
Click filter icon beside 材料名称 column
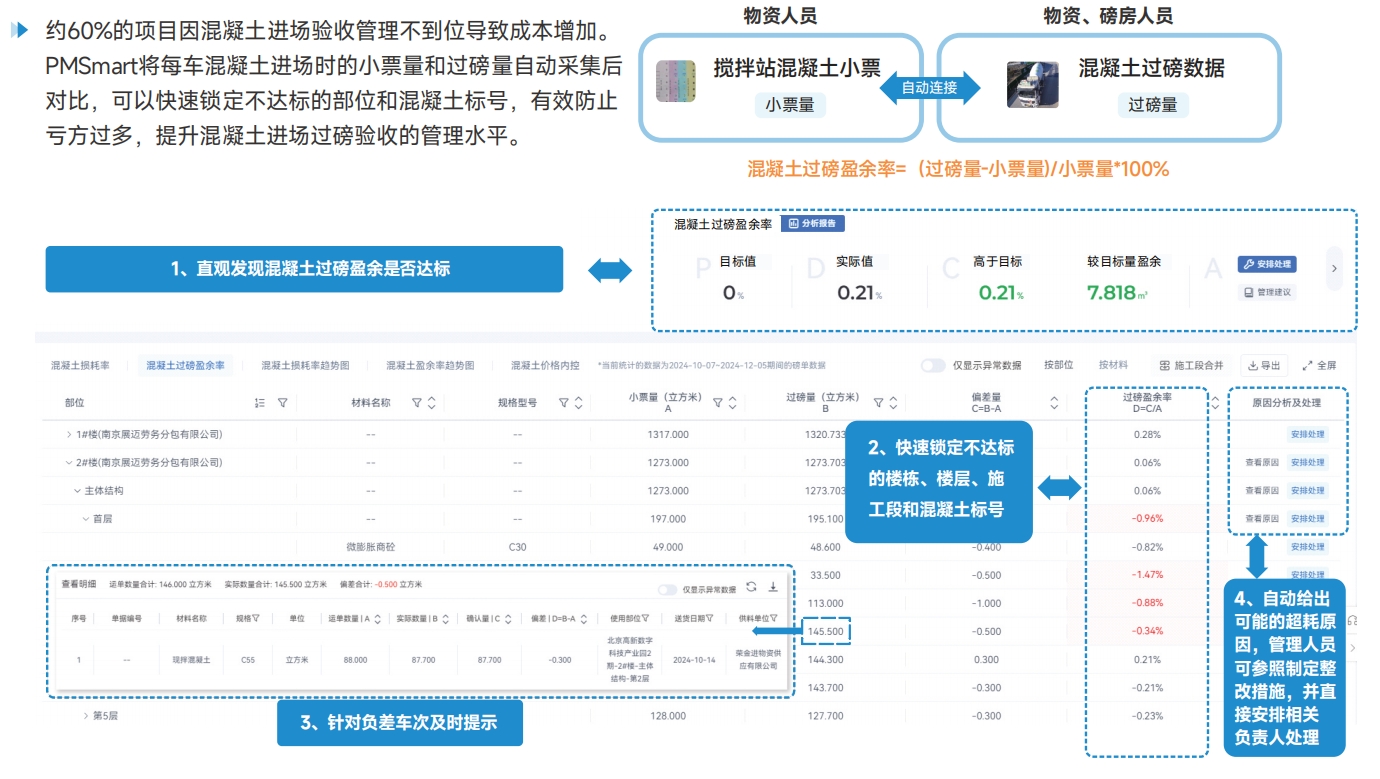pyautogui.click(x=416, y=403)
